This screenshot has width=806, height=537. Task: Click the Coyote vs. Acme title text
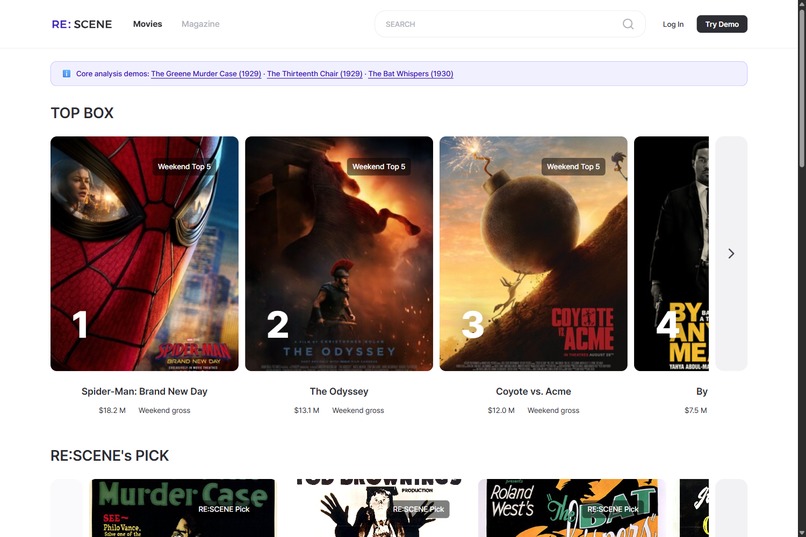pos(533,392)
